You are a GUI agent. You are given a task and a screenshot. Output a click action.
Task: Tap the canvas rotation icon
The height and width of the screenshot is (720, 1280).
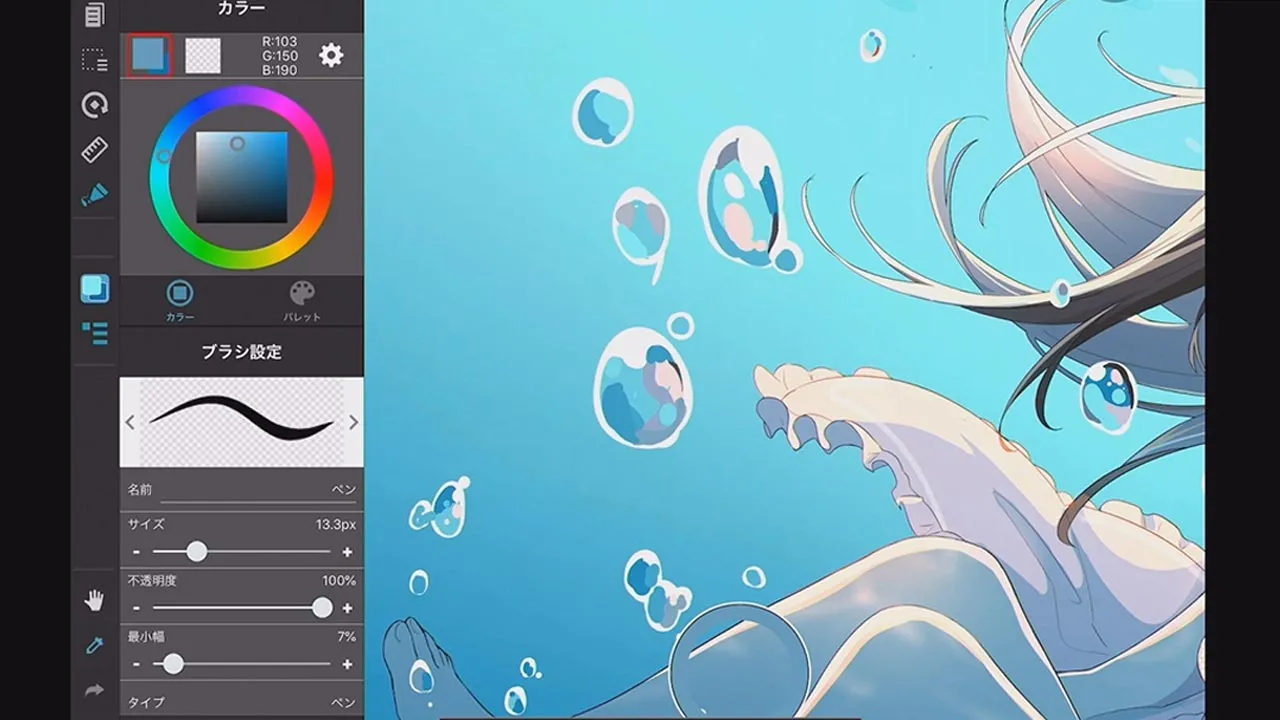point(94,105)
